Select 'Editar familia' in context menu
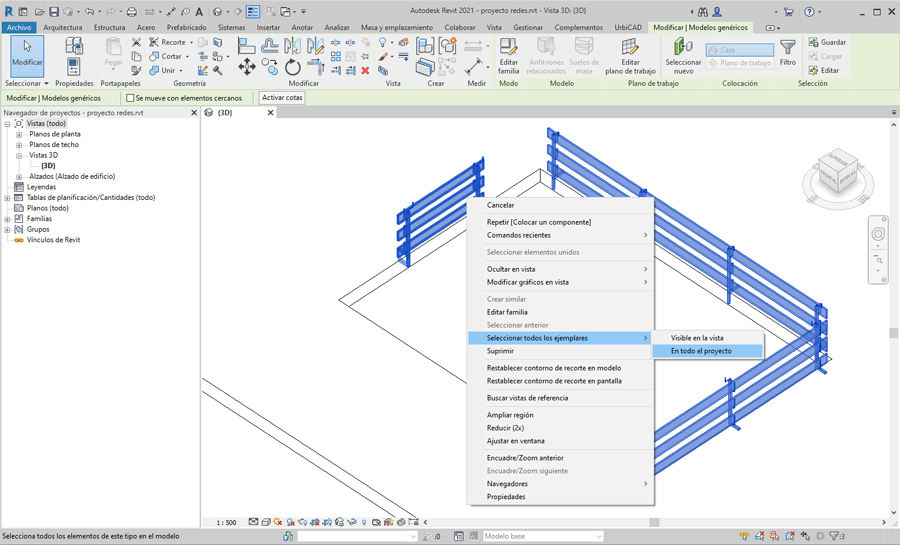This screenshot has width=900, height=545. [x=507, y=312]
